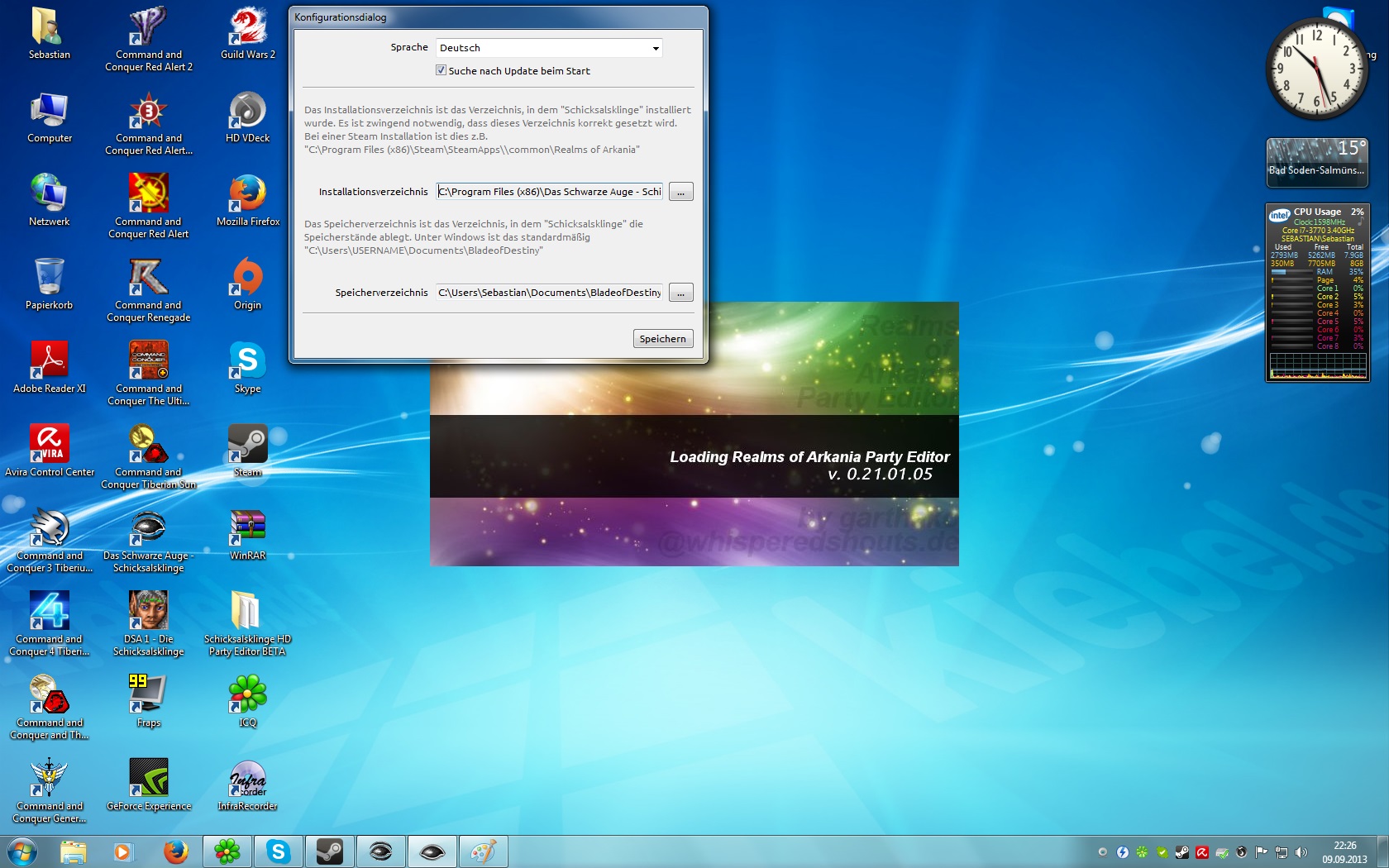Switch to Paint taskbar window
Screen dimensions: 1389x868
coord(483,851)
